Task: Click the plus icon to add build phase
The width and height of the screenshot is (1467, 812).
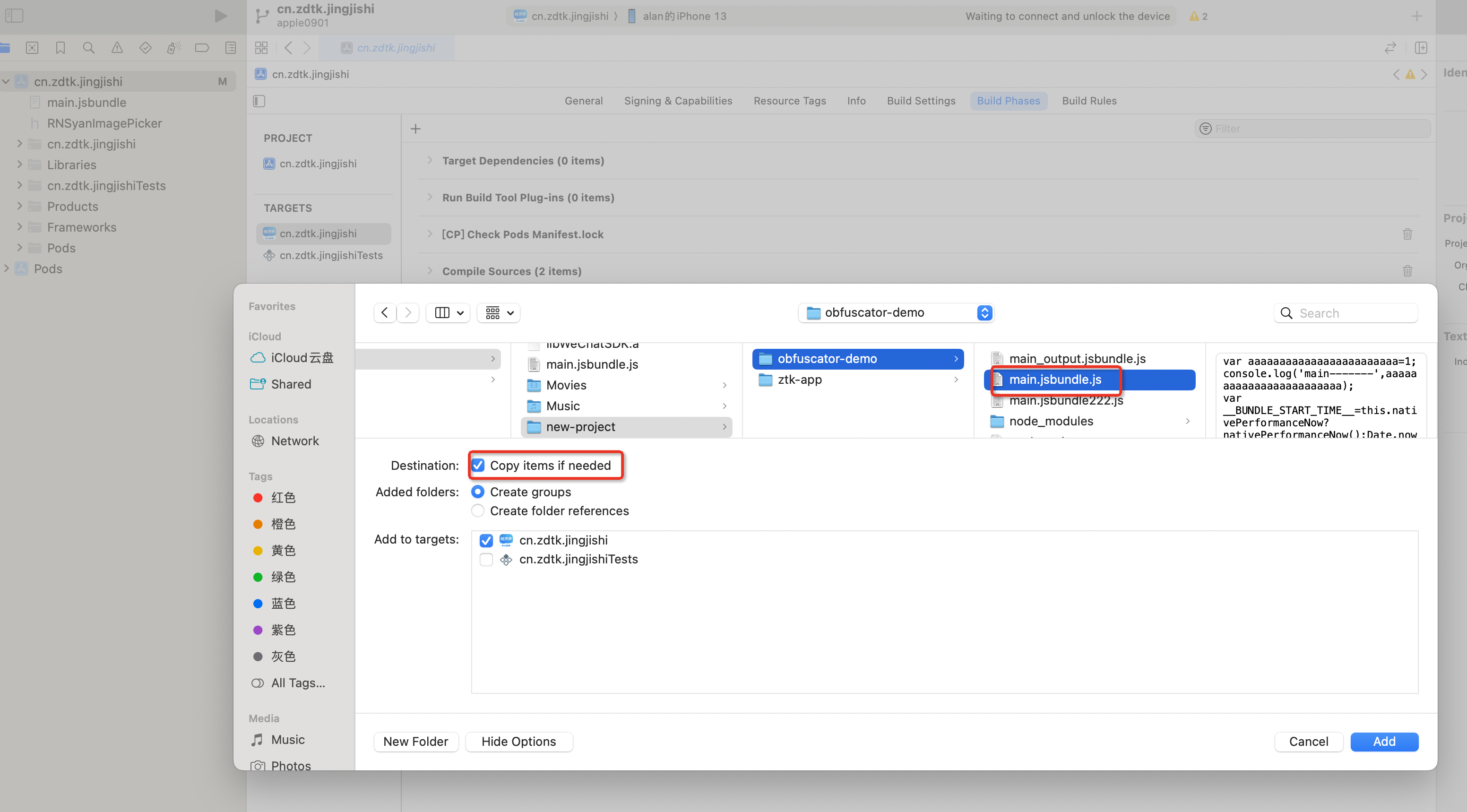Action: 416,129
